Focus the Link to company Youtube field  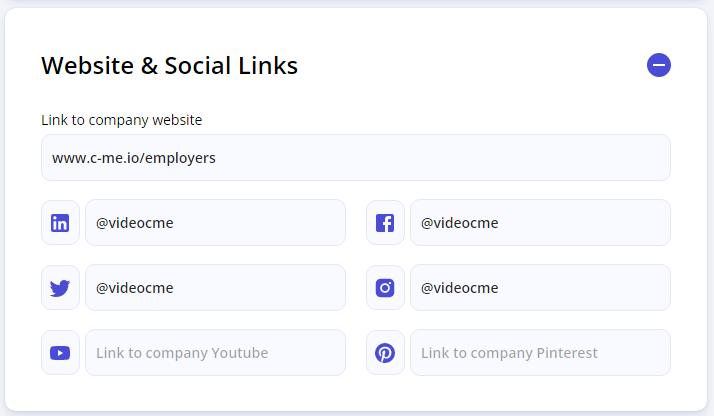[x=215, y=353]
